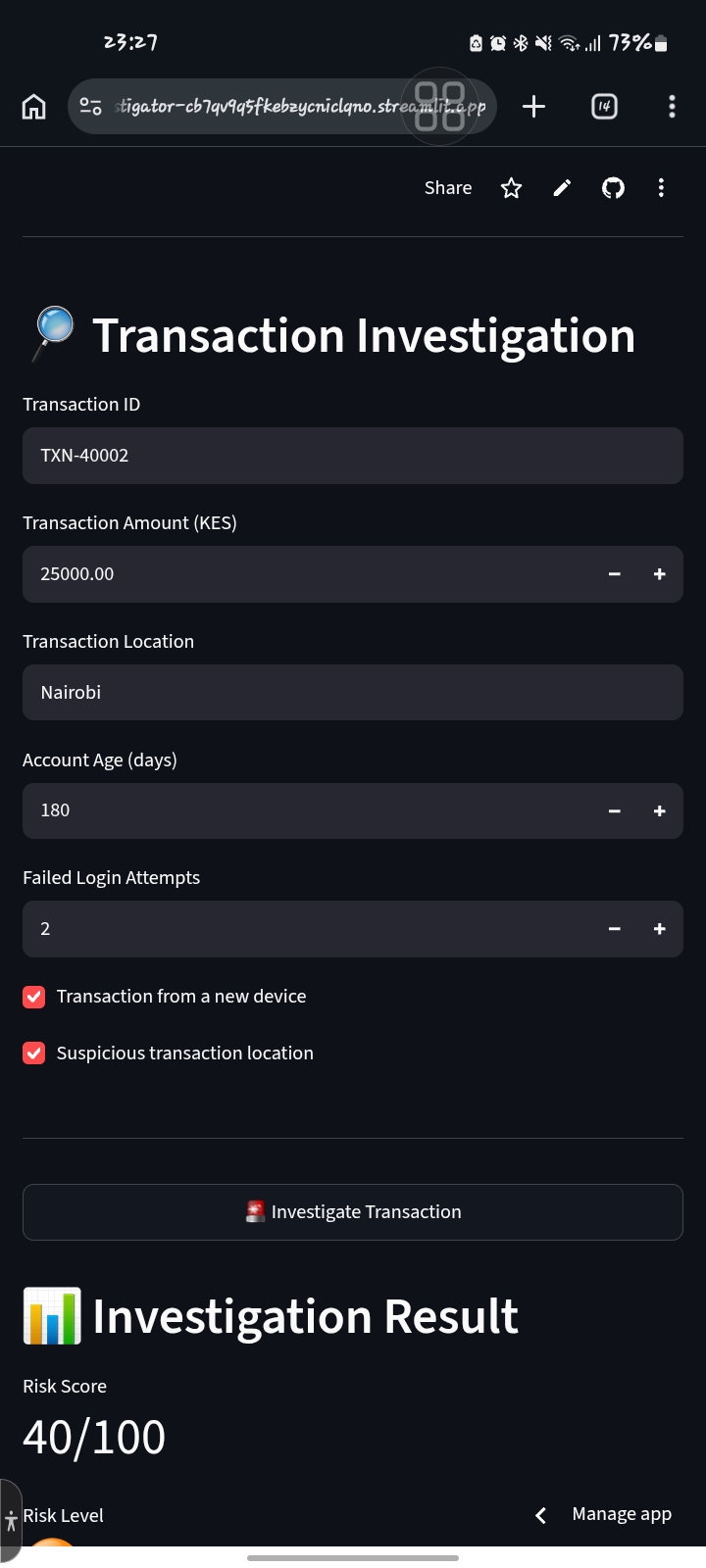The width and height of the screenshot is (706, 1568).
Task: Decrease Failed Login Attempts with minus
Action: click(615, 929)
